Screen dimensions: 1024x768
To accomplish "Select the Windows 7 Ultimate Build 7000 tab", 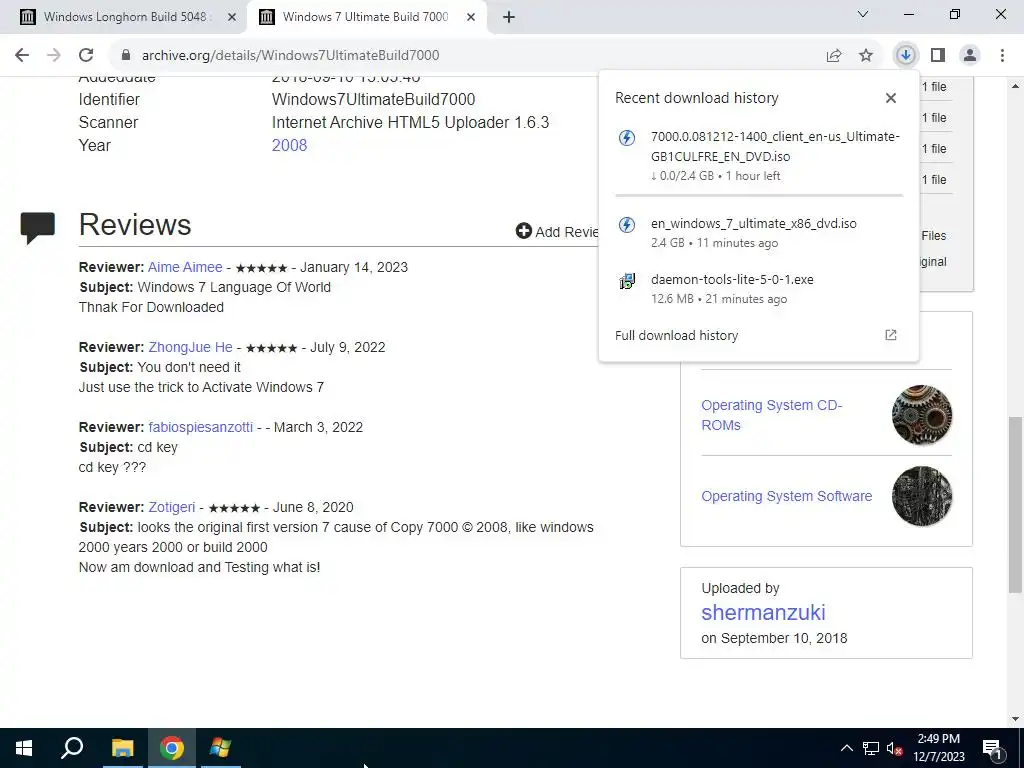I will (366, 17).
